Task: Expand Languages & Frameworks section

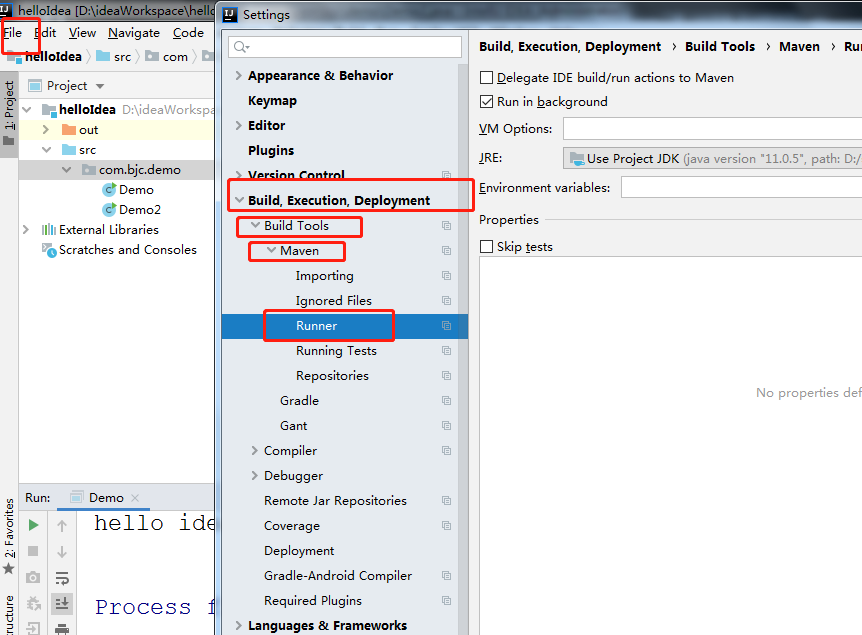Action: [x=239, y=625]
